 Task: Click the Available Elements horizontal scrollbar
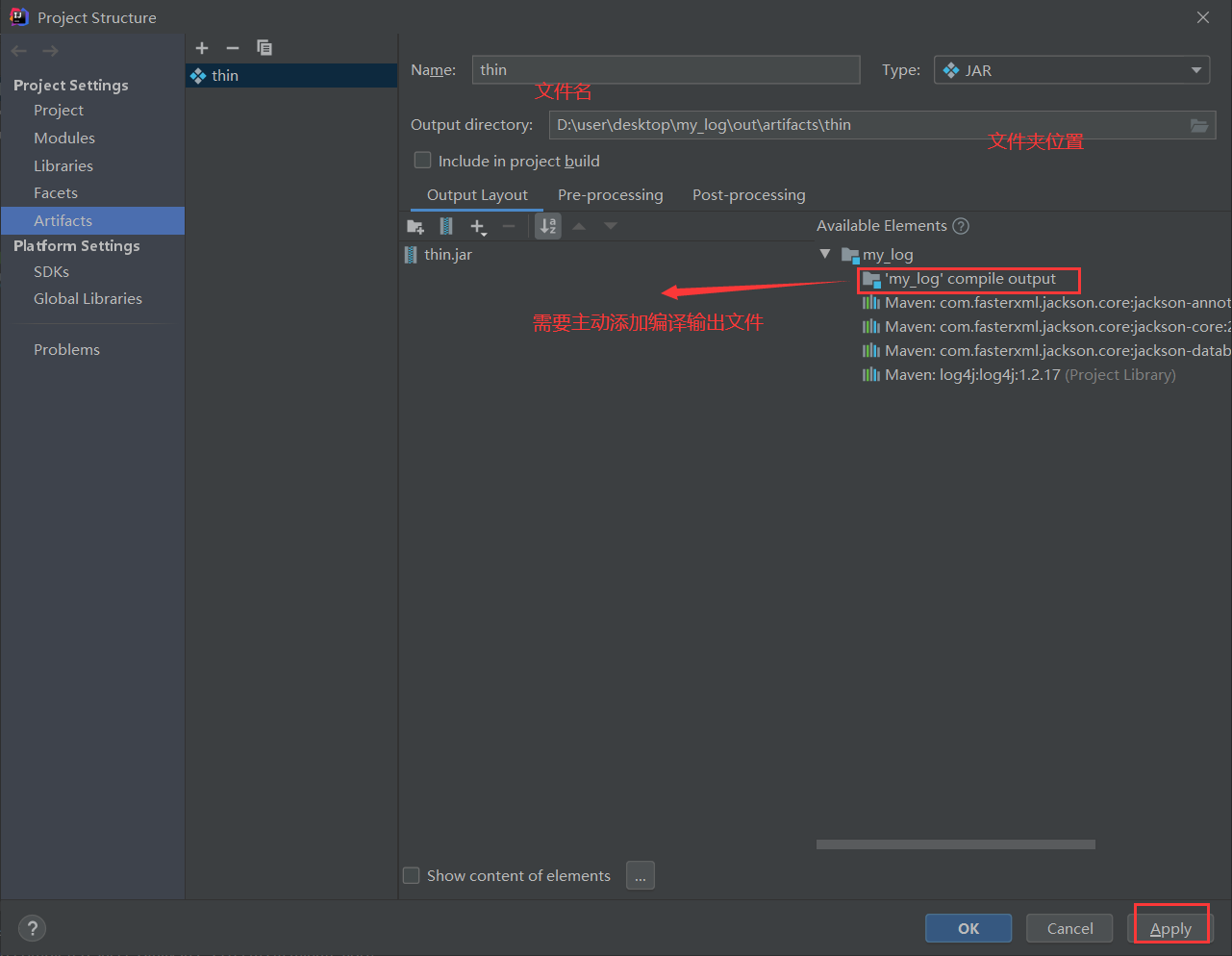pos(956,844)
